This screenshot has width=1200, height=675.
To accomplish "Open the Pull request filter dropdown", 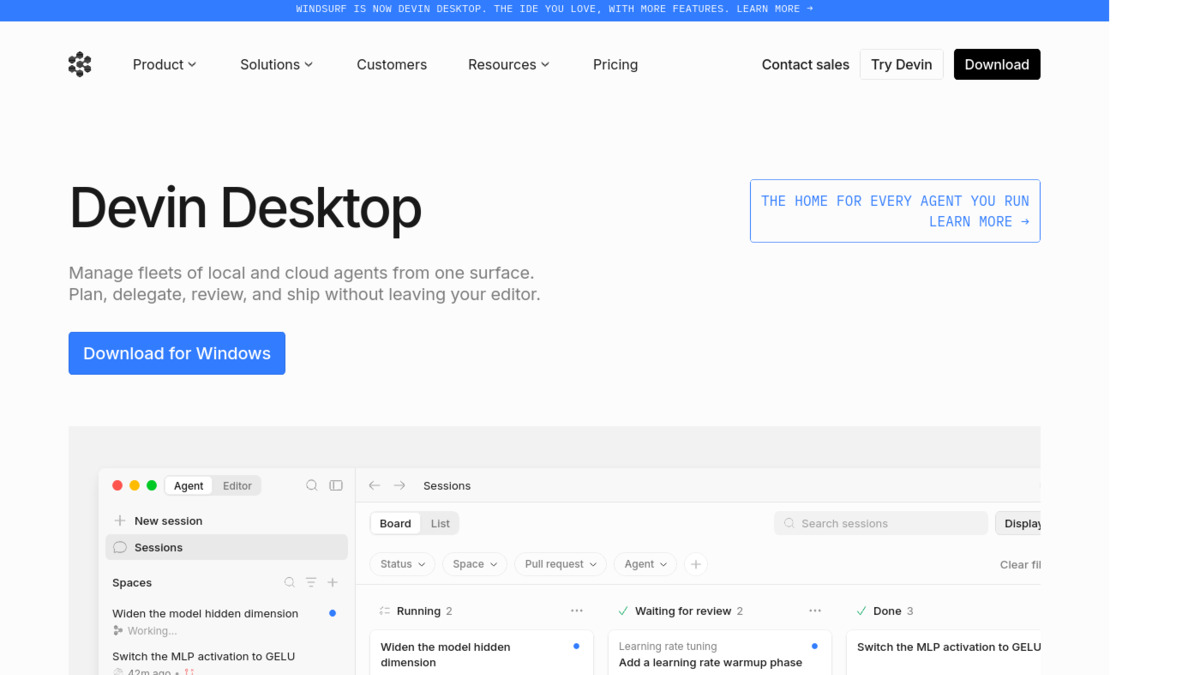I will (560, 564).
